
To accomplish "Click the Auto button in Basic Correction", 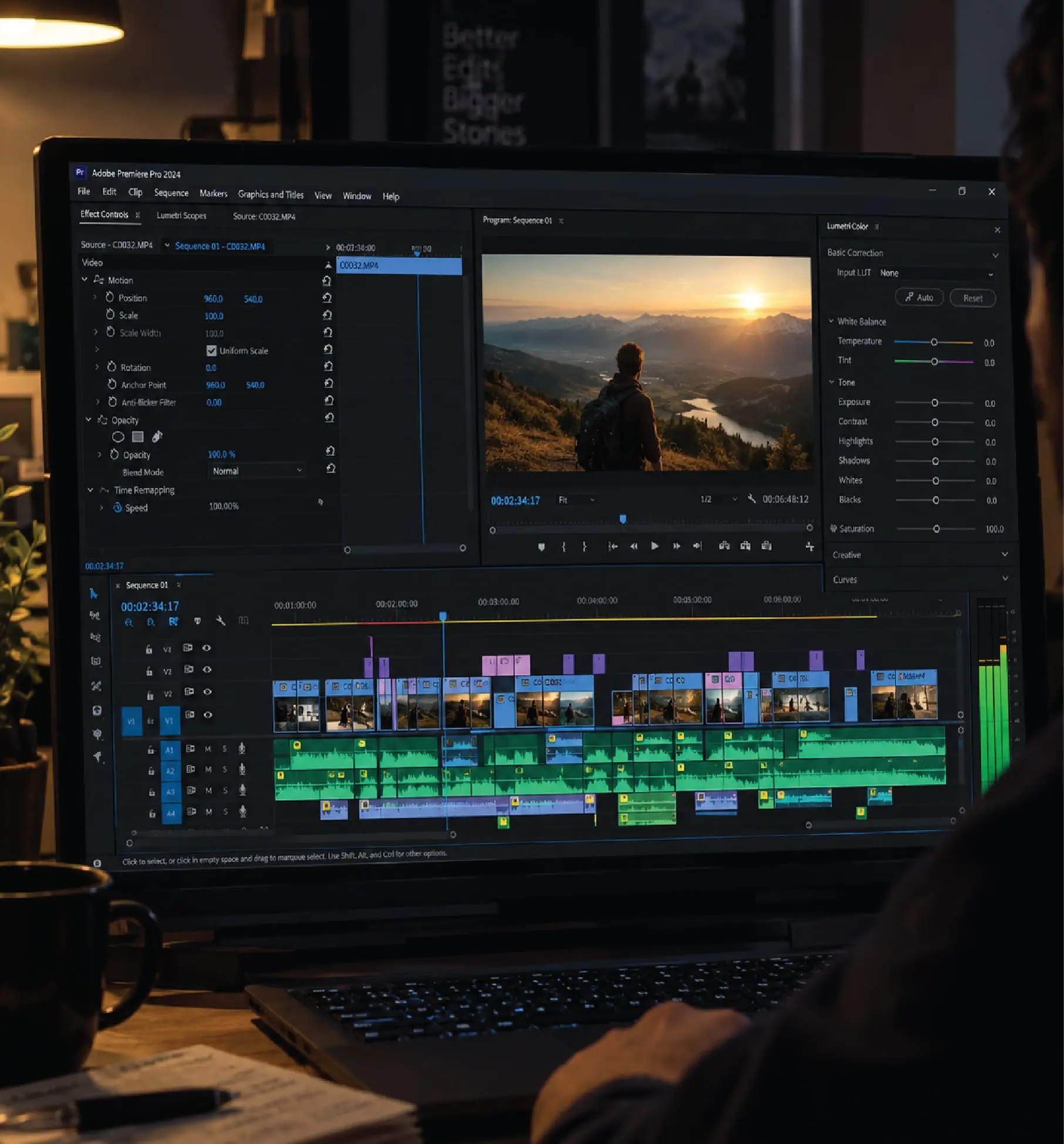I will coord(919,297).
